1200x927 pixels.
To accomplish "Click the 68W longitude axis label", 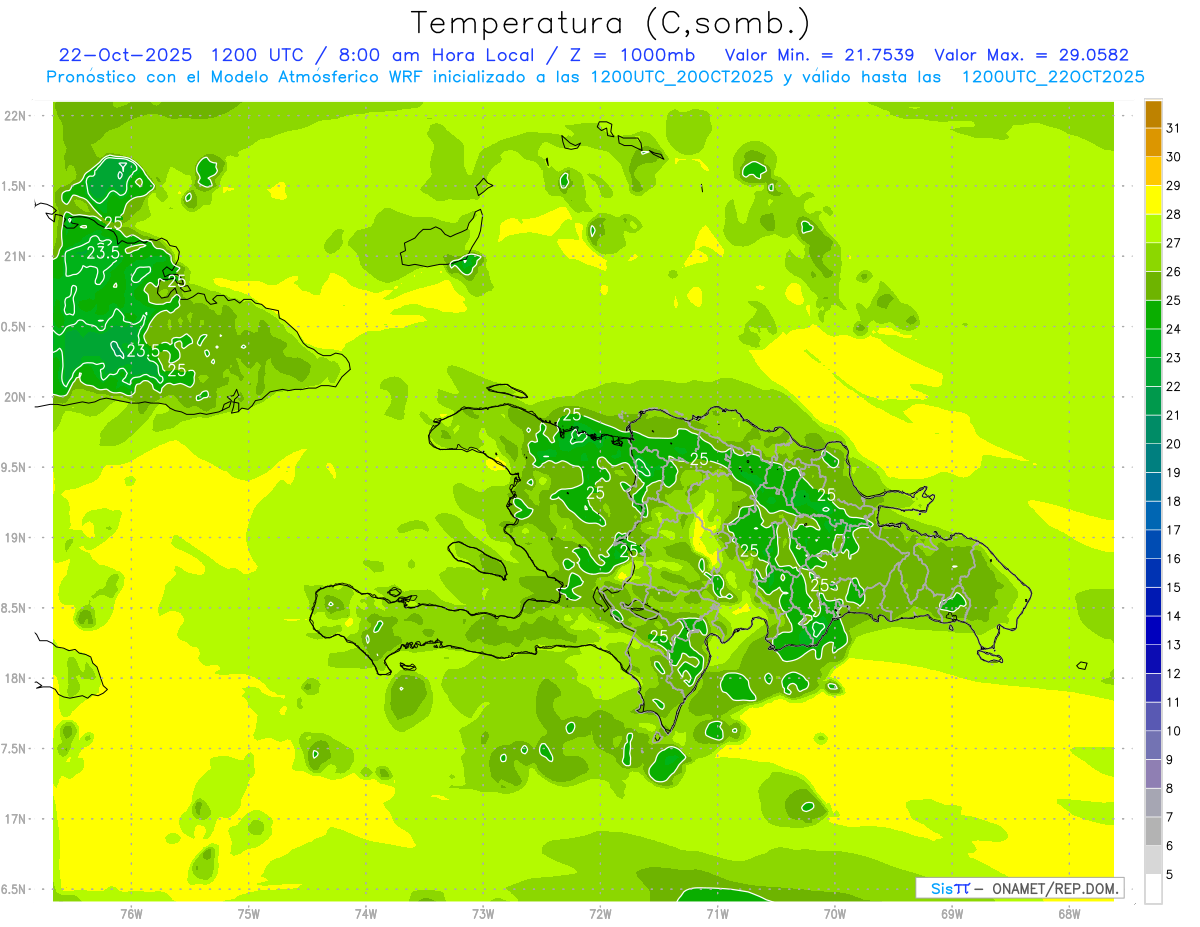I will 1068,913.
